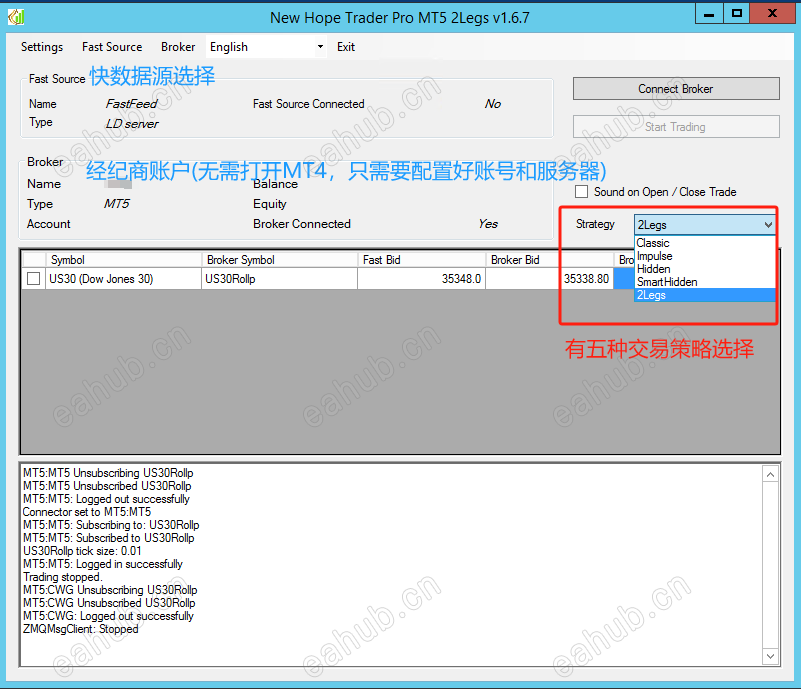Select Impulse strategy from the list
Viewport: 801px width, 689px height.
click(704, 256)
